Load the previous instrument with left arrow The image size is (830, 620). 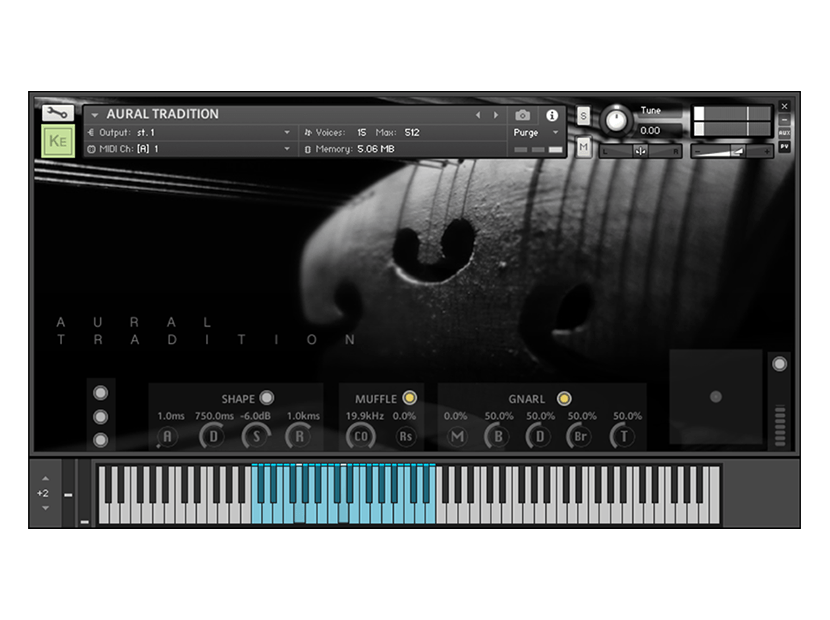(478, 115)
